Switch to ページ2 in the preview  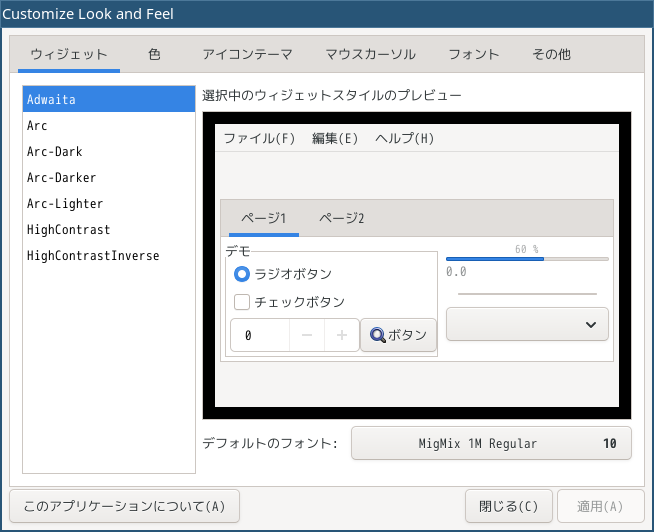click(341, 218)
